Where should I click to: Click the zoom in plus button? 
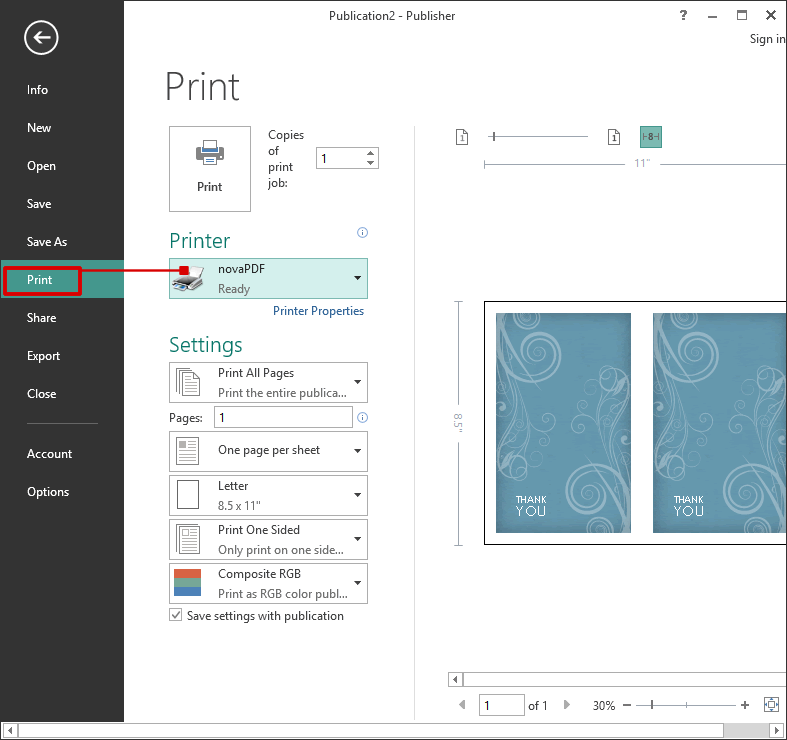[745, 705]
